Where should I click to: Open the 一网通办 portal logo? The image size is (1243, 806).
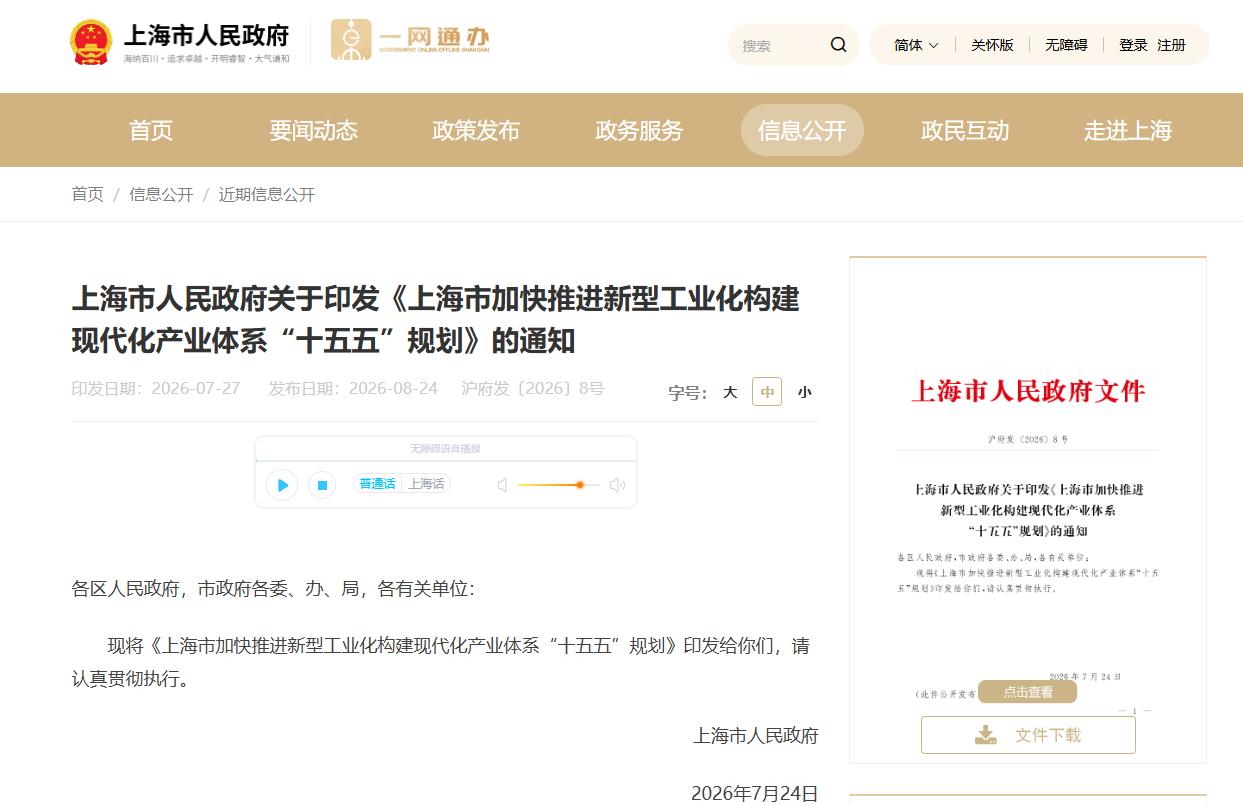(410, 41)
